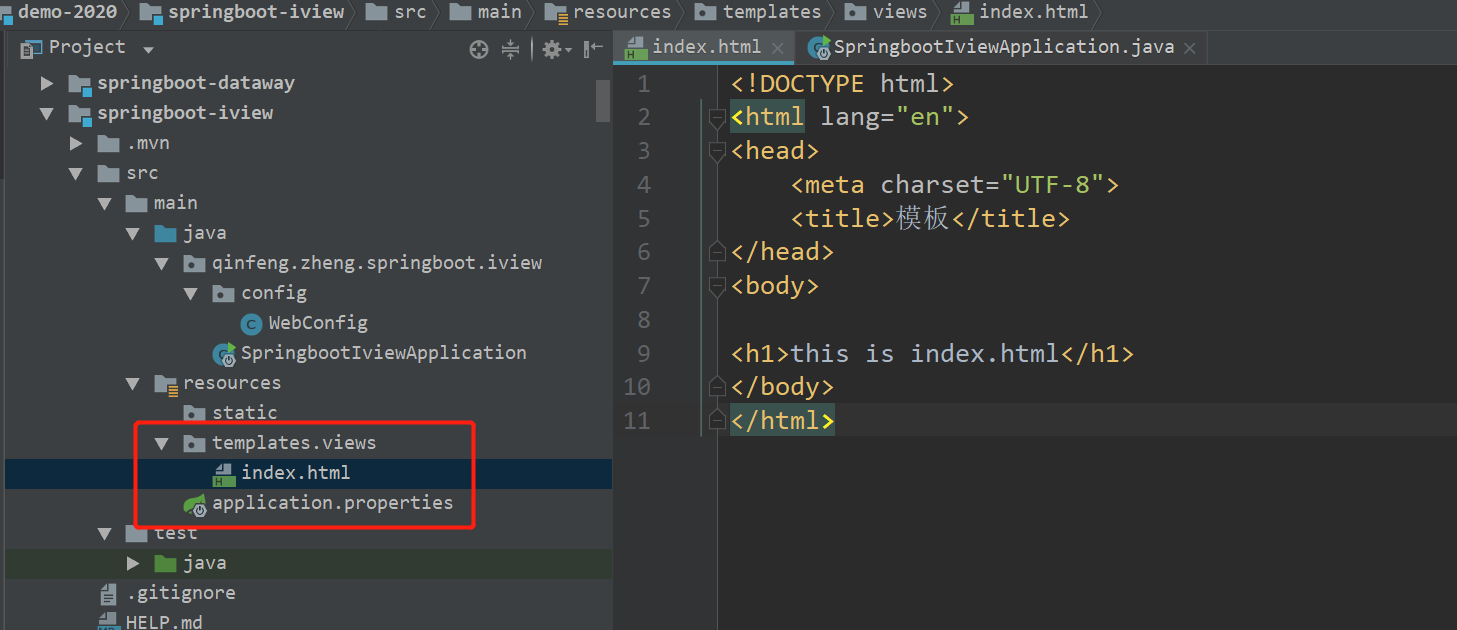Click the config package icon

pos(224,294)
